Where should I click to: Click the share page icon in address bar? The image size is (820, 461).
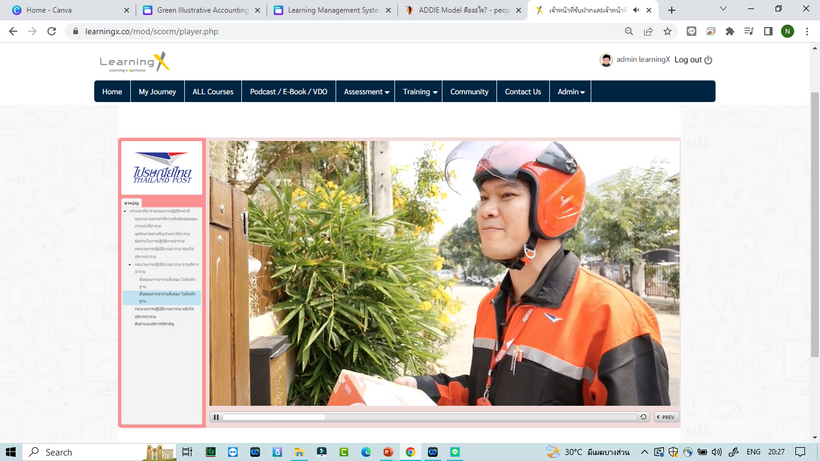point(647,31)
